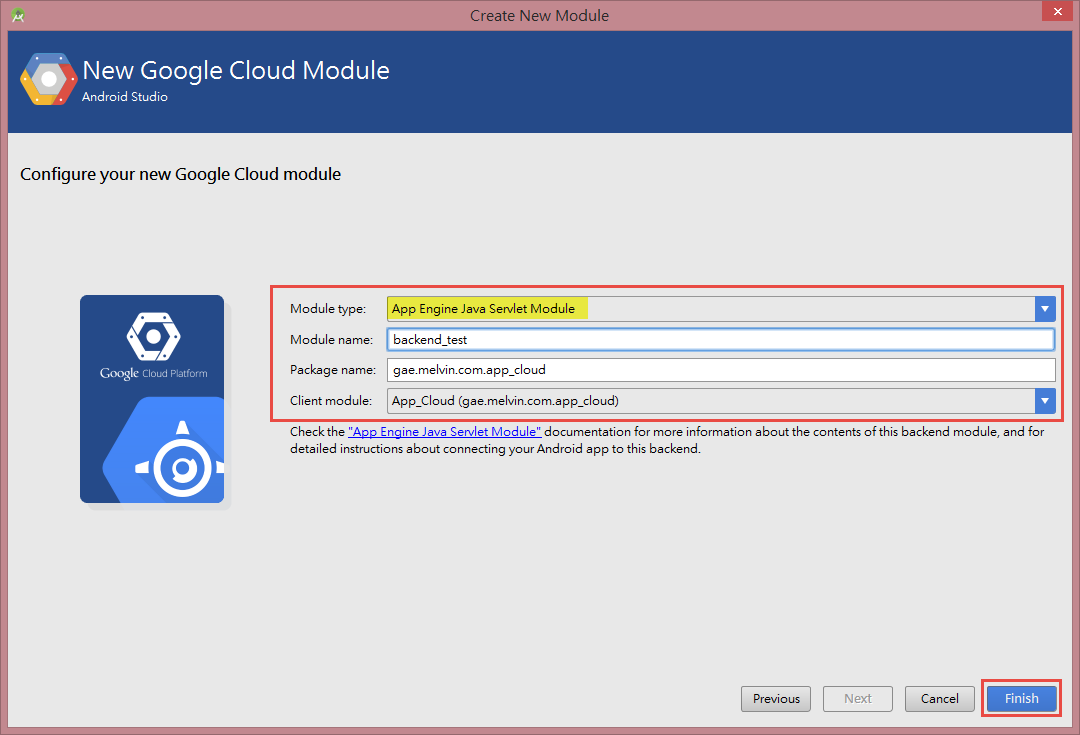Click the 'Android Studio' subtitle text

(x=125, y=97)
